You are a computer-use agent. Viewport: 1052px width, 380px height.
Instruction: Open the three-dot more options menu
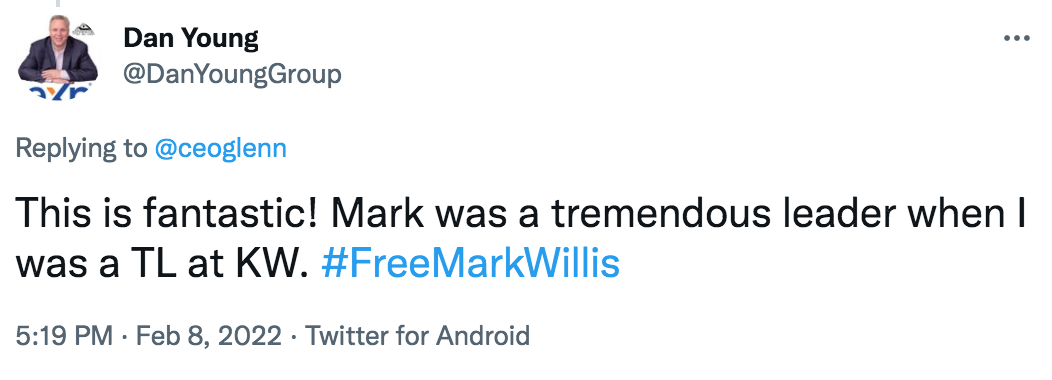[1016, 39]
